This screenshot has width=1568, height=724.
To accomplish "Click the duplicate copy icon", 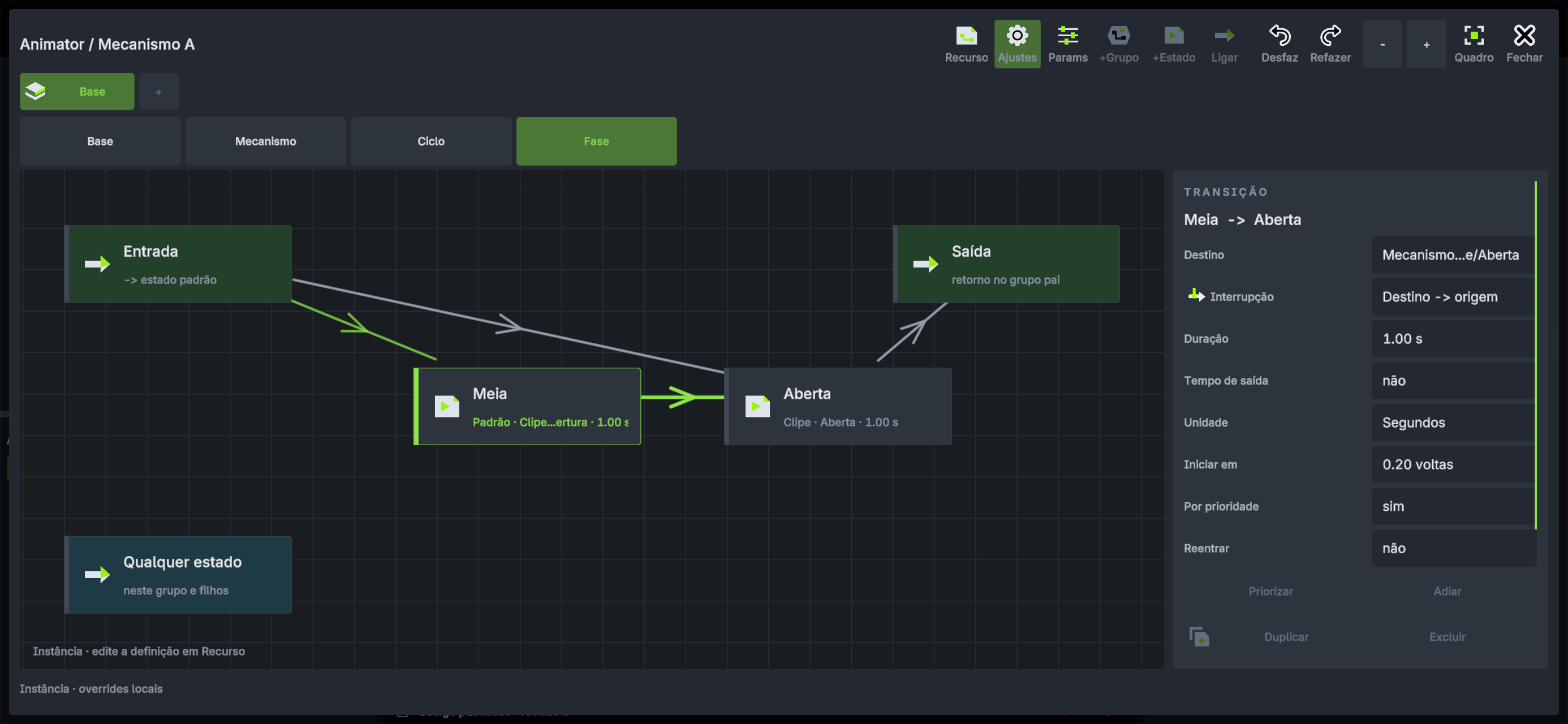I will pos(1199,637).
